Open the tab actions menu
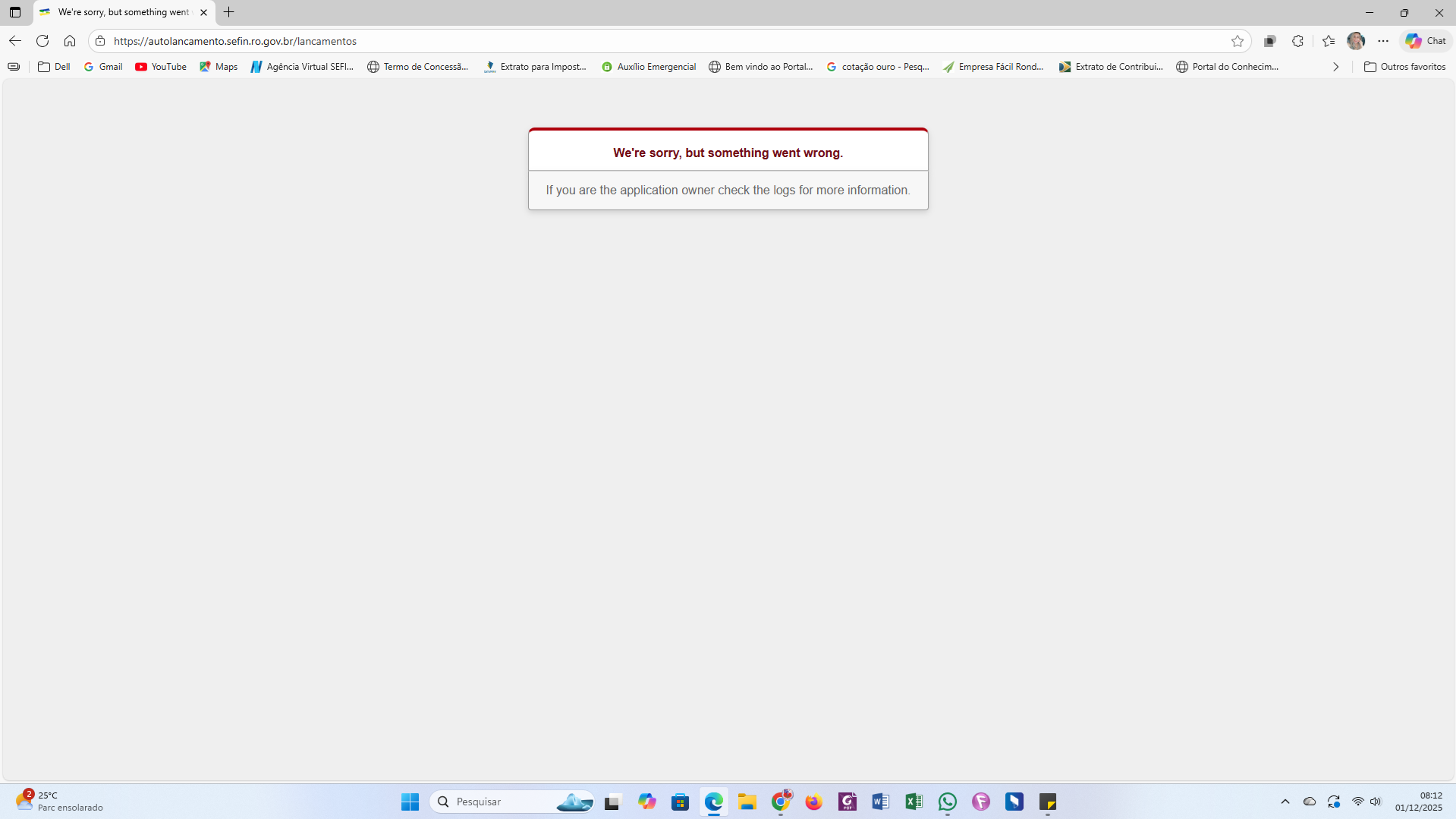 pyautogui.click(x=15, y=12)
